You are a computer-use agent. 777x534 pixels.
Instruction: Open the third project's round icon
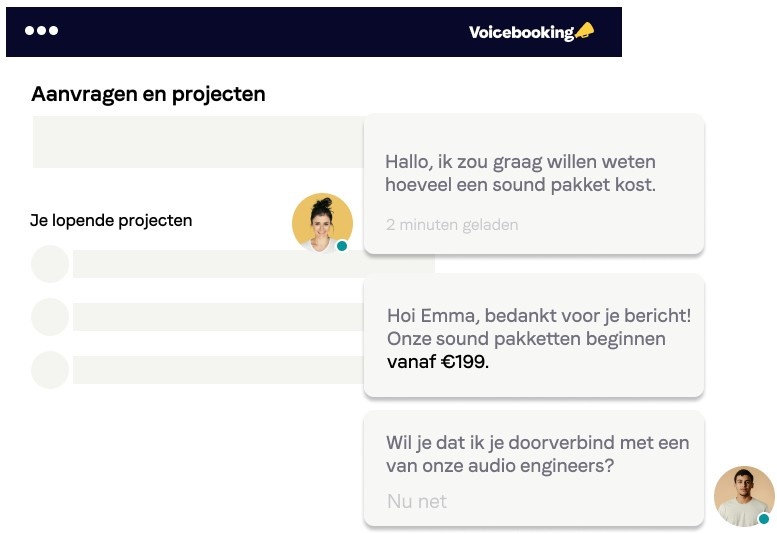coord(50,369)
